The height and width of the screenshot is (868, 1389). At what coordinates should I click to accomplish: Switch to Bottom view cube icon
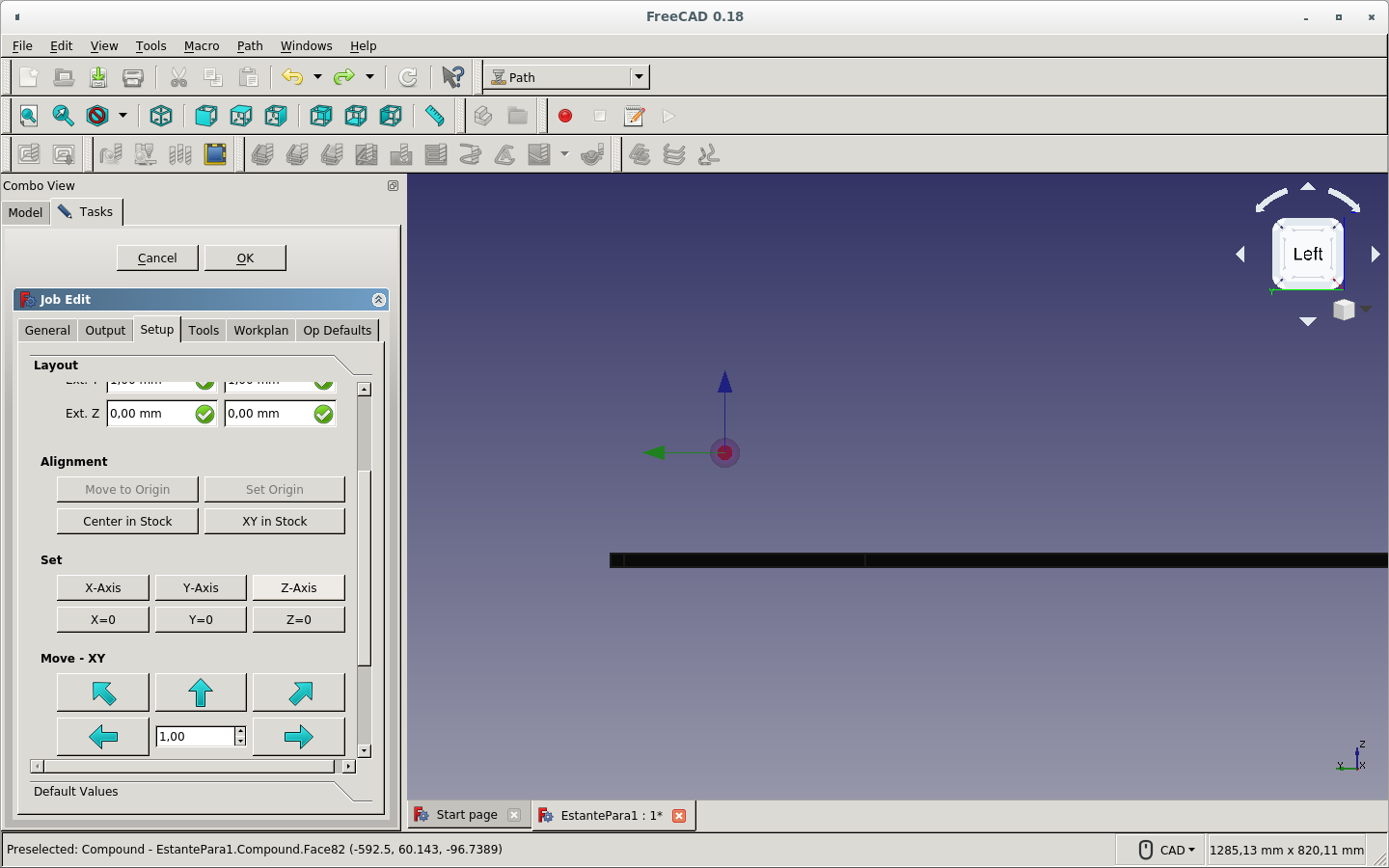pyautogui.click(x=356, y=116)
